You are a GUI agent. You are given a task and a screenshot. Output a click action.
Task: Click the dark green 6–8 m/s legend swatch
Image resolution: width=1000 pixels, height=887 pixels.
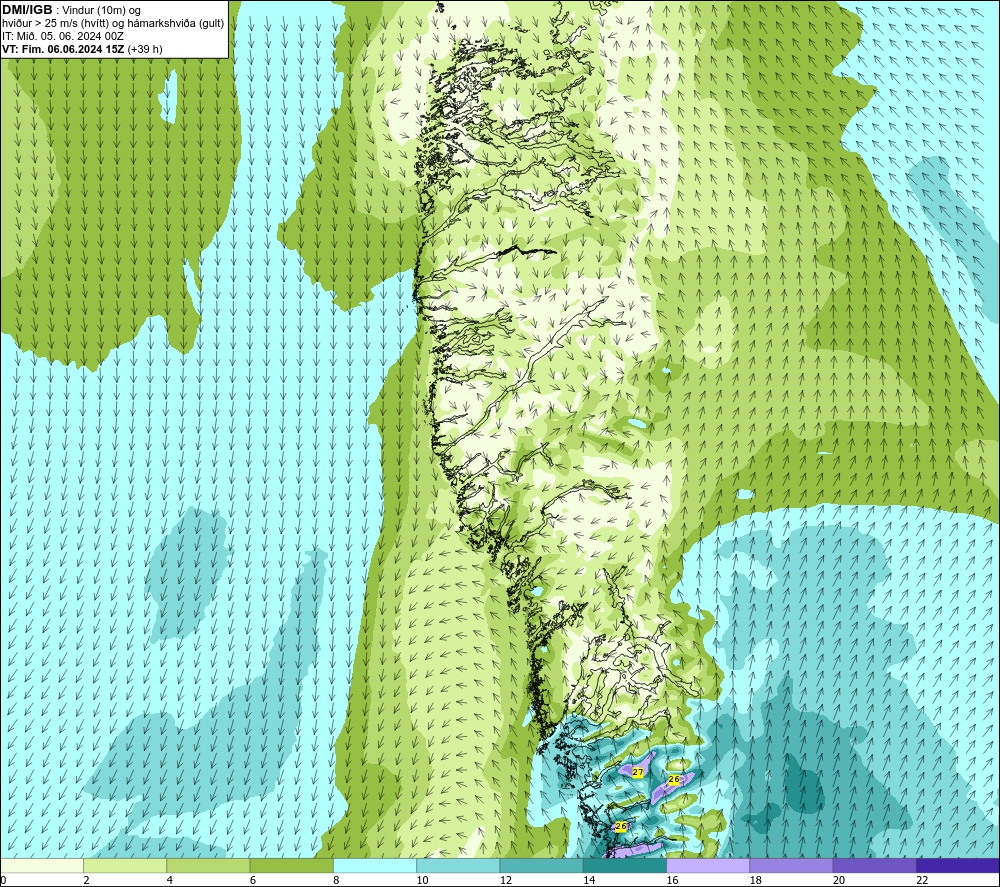click(x=291, y=865)
